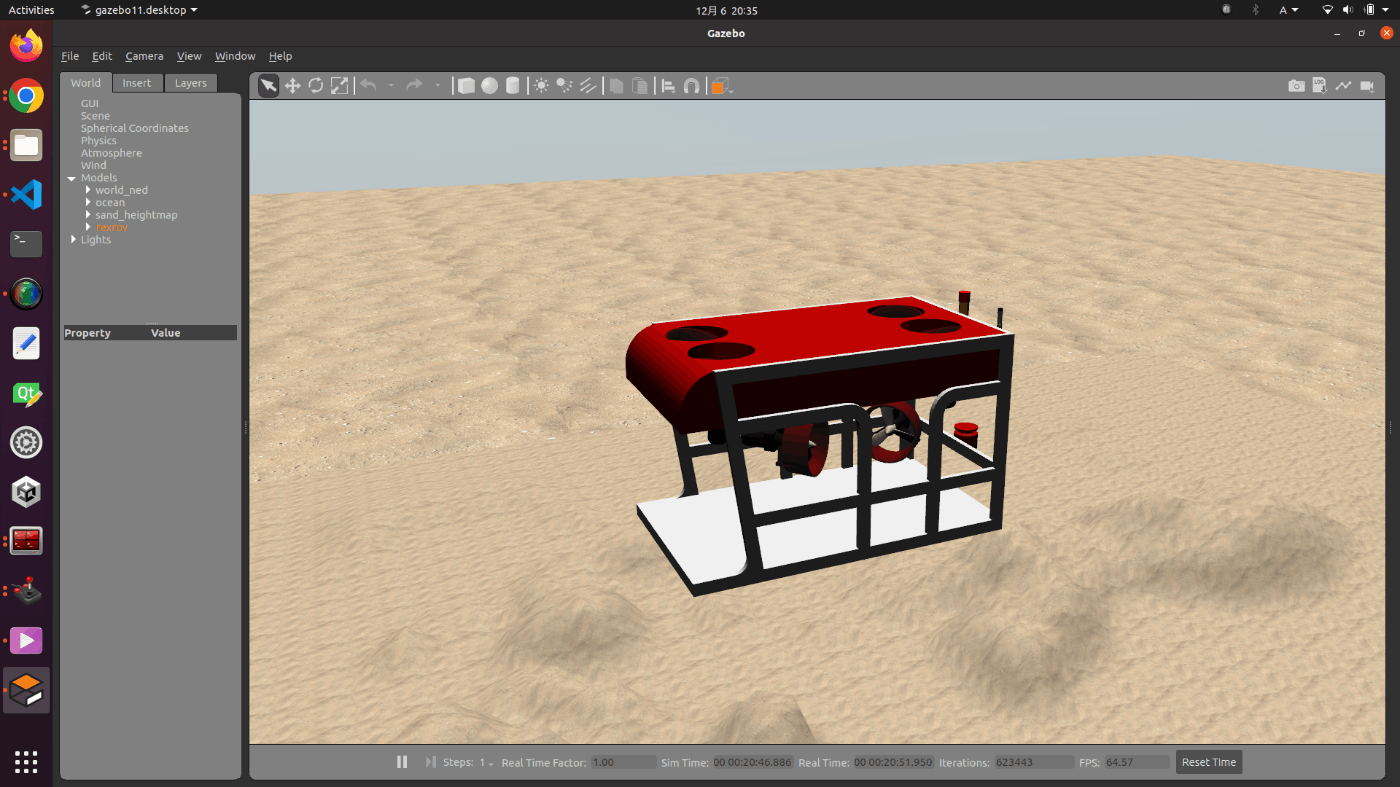Collapse the Models tree item
Image resolution: width=1400 pixels, height=787 pixels.
coord(71,177)
